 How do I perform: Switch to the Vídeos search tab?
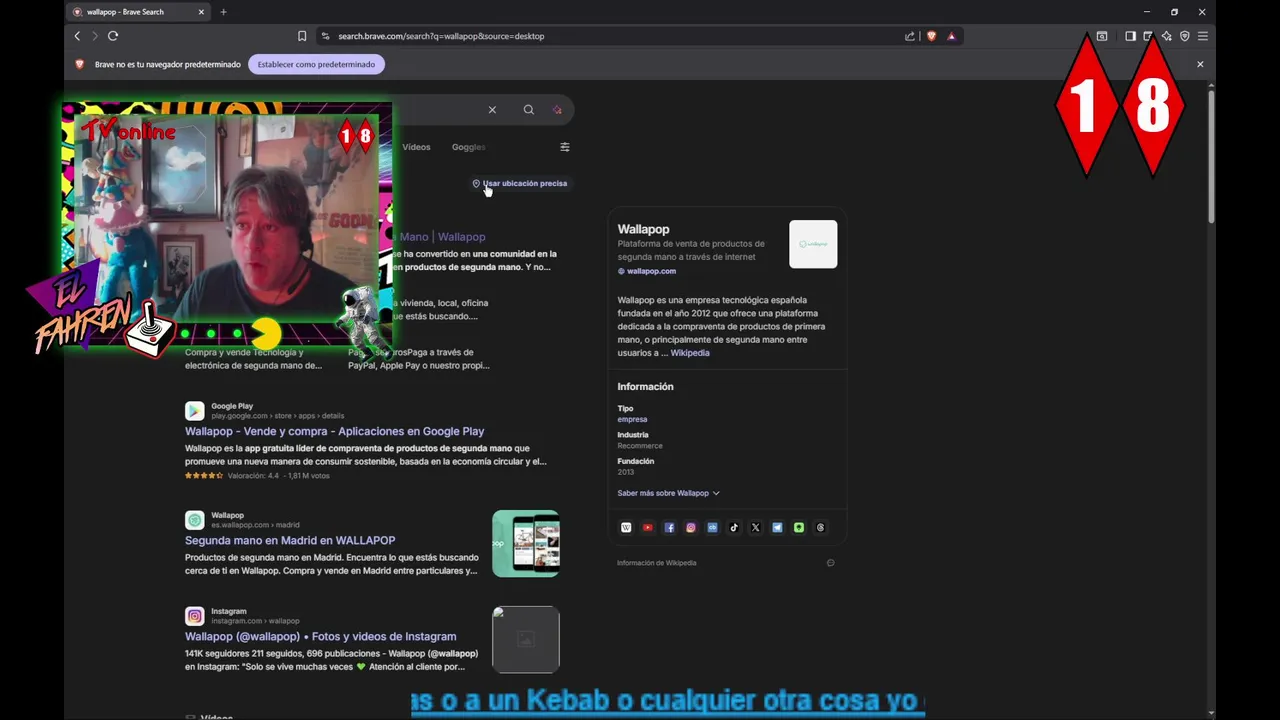(x=416, y=147)
